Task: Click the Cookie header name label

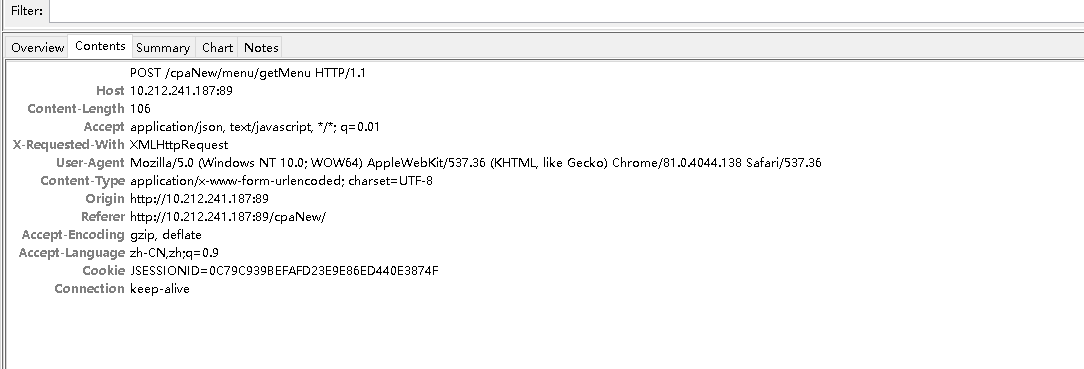Action: (x=104, y=270)
